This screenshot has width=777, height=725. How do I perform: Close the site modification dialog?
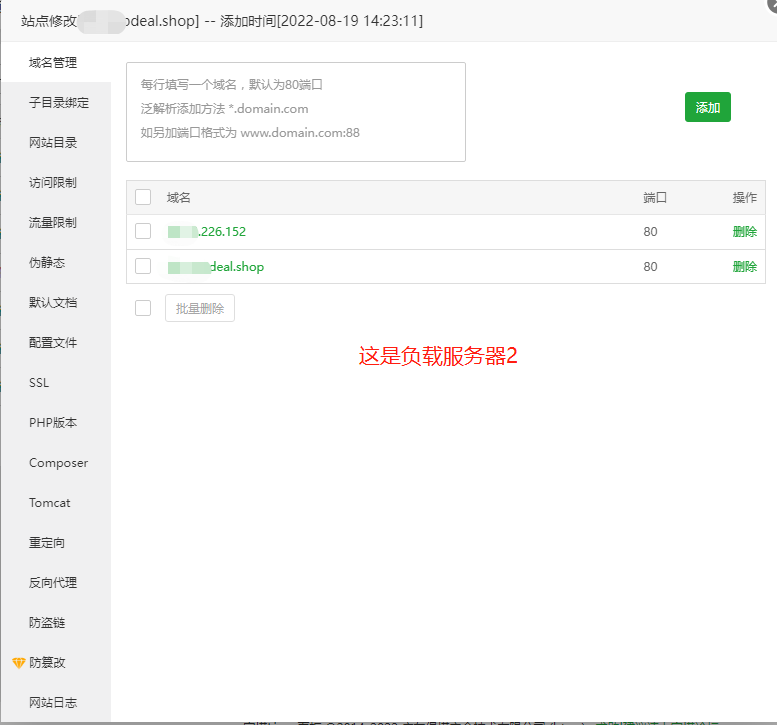point(772,4)
